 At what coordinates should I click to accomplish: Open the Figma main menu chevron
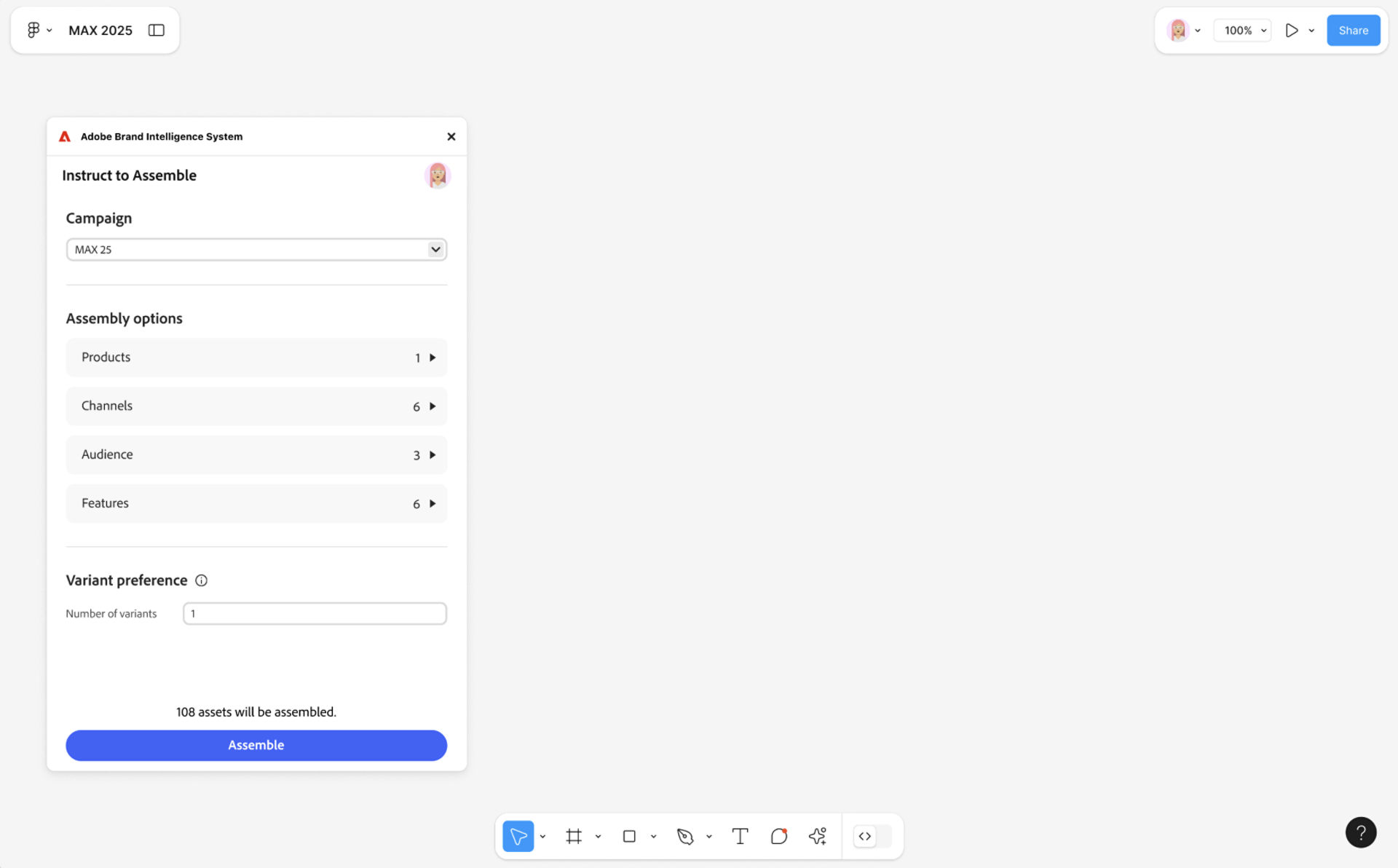pos(50,30)
